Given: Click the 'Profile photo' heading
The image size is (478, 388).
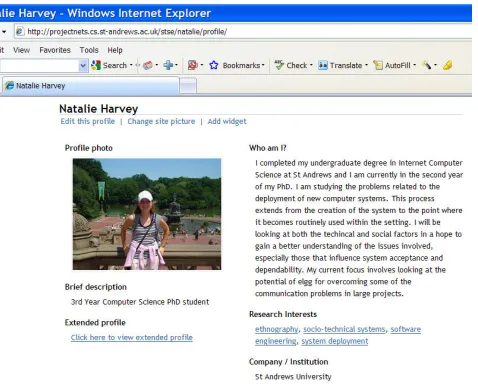Looking at the screenshot, I should point(89,148).
